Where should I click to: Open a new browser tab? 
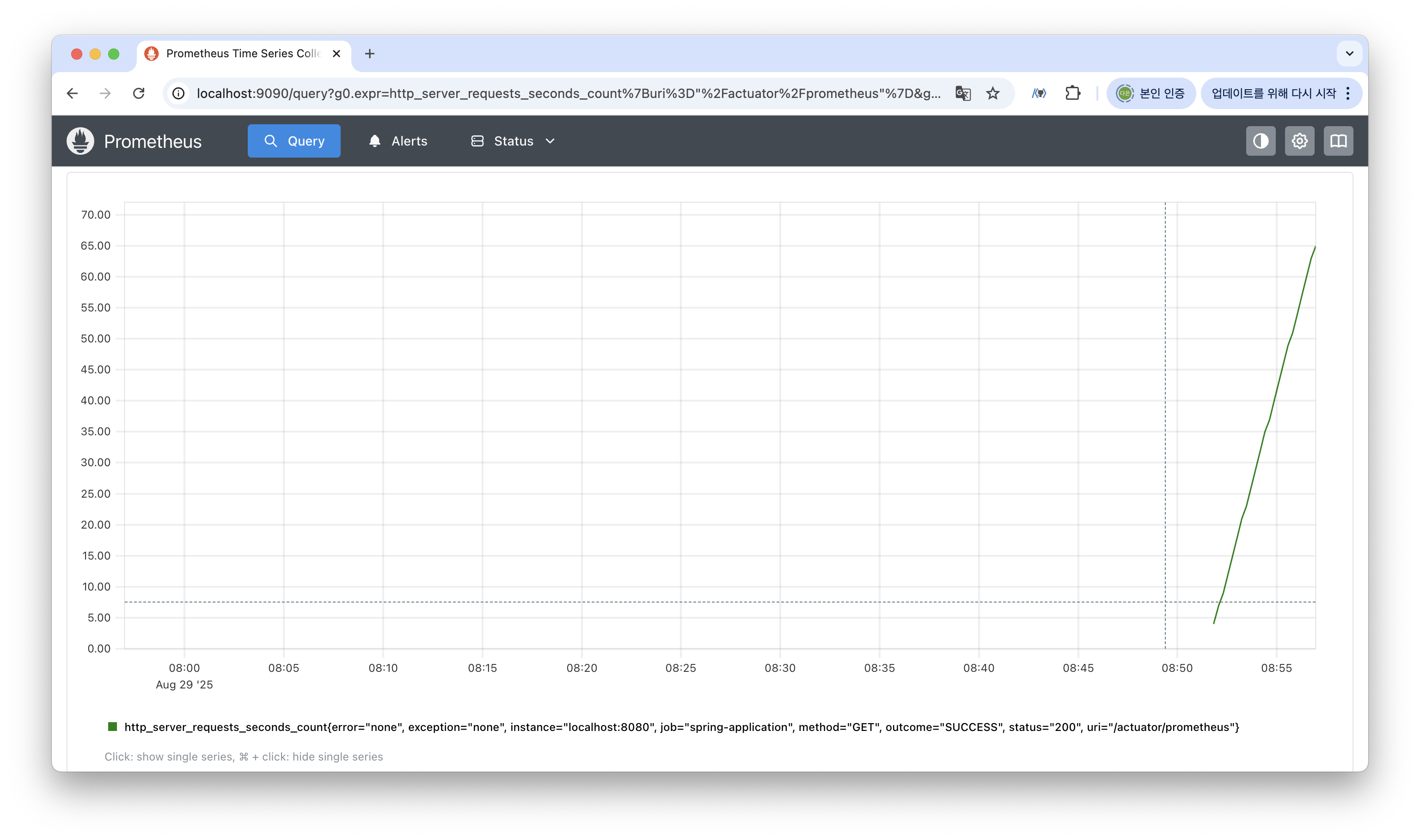tap(370, 54)
